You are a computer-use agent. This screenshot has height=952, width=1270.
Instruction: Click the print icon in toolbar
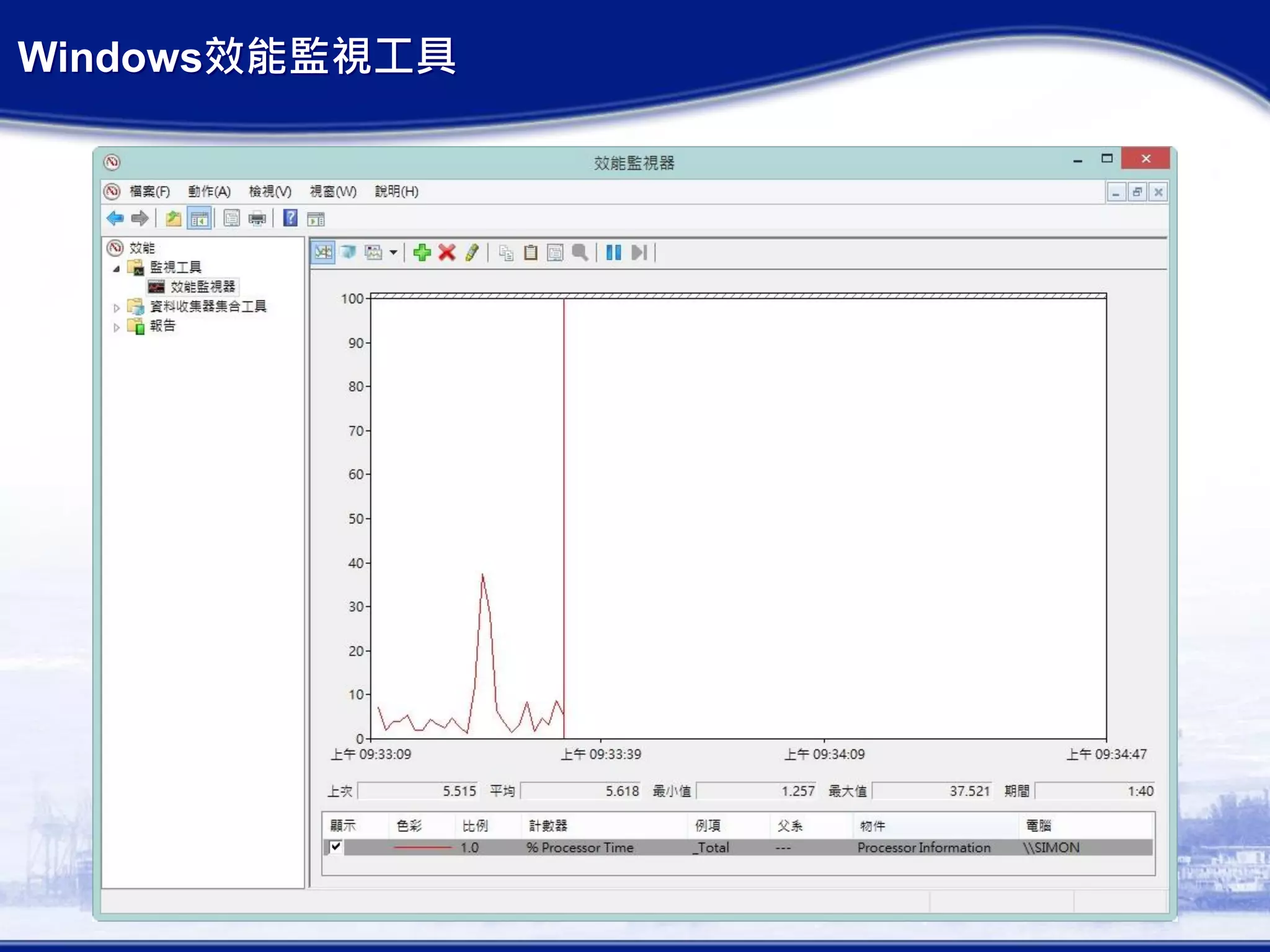(x=257, y=218)
